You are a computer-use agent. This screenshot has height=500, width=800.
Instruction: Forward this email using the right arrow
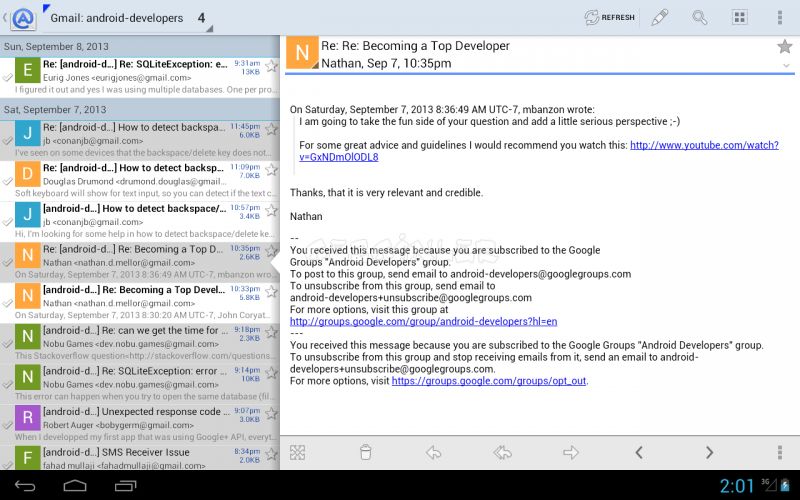click(571, 453)
